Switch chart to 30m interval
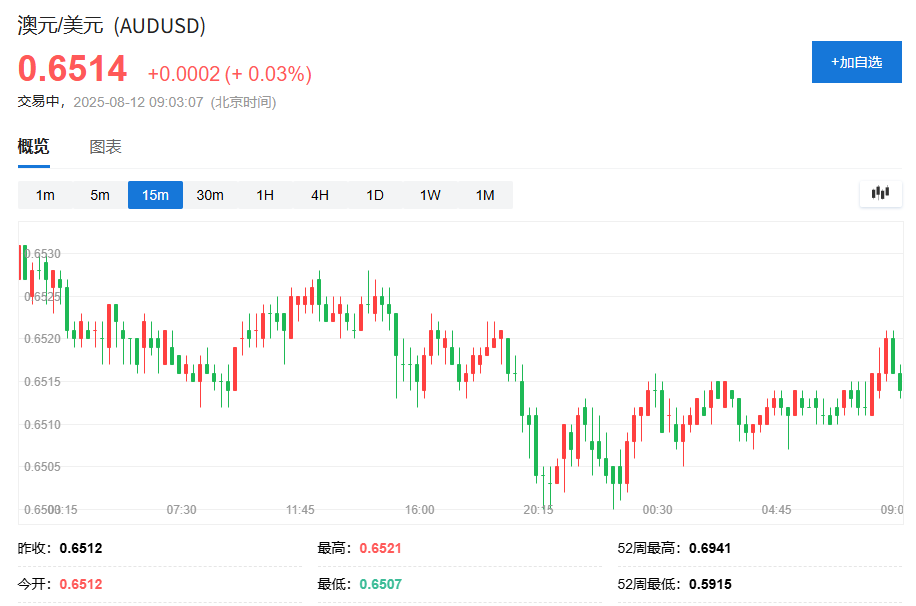 click(210, 195)
